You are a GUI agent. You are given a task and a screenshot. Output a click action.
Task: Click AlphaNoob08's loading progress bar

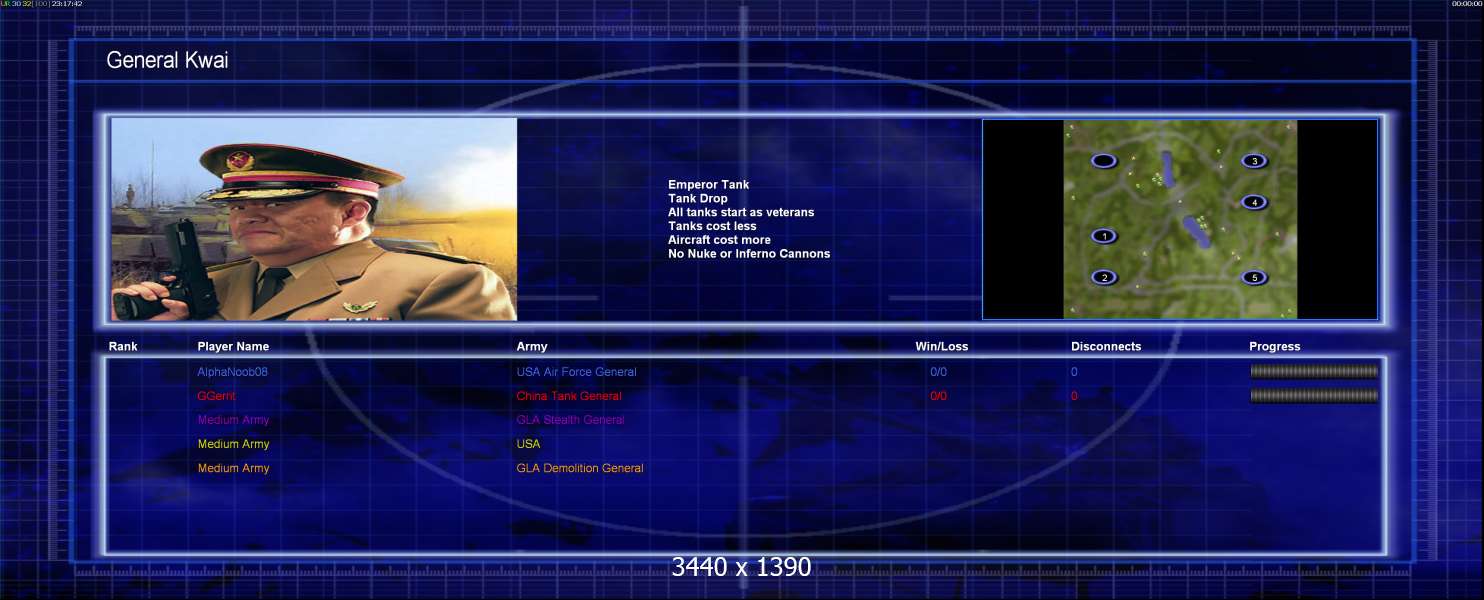(x=1313, y=371)
